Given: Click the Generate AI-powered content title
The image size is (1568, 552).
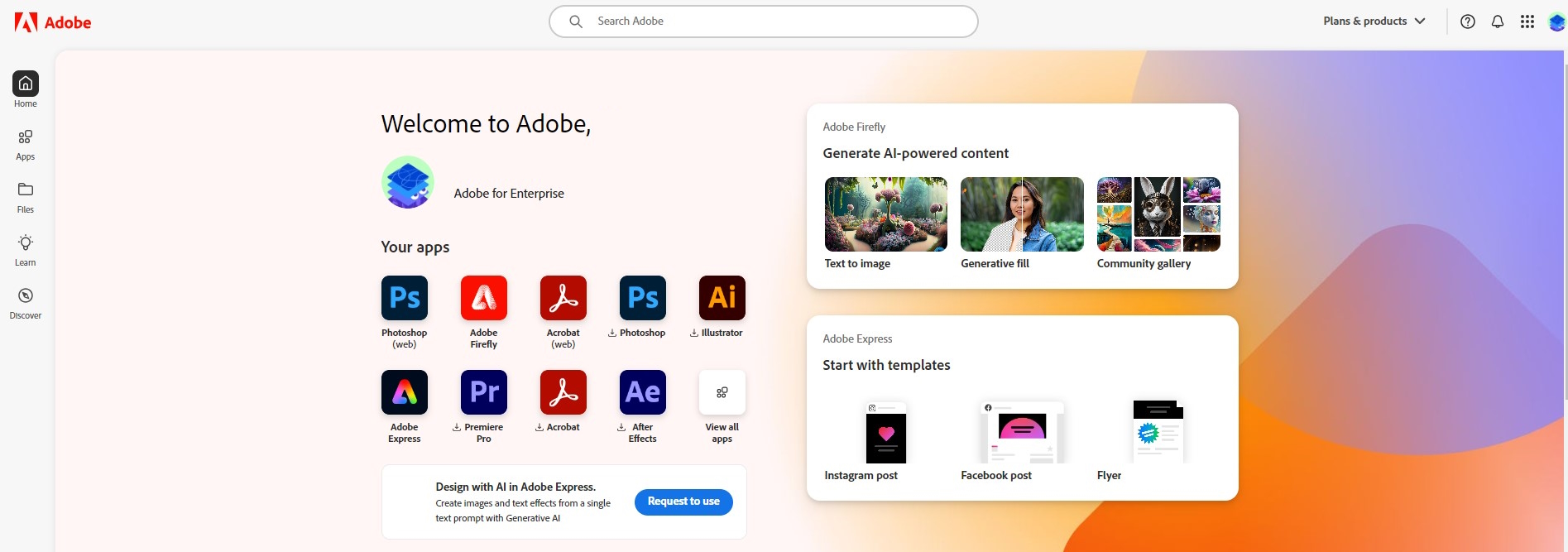Looking at the screenshot, I should coord(915,153).
